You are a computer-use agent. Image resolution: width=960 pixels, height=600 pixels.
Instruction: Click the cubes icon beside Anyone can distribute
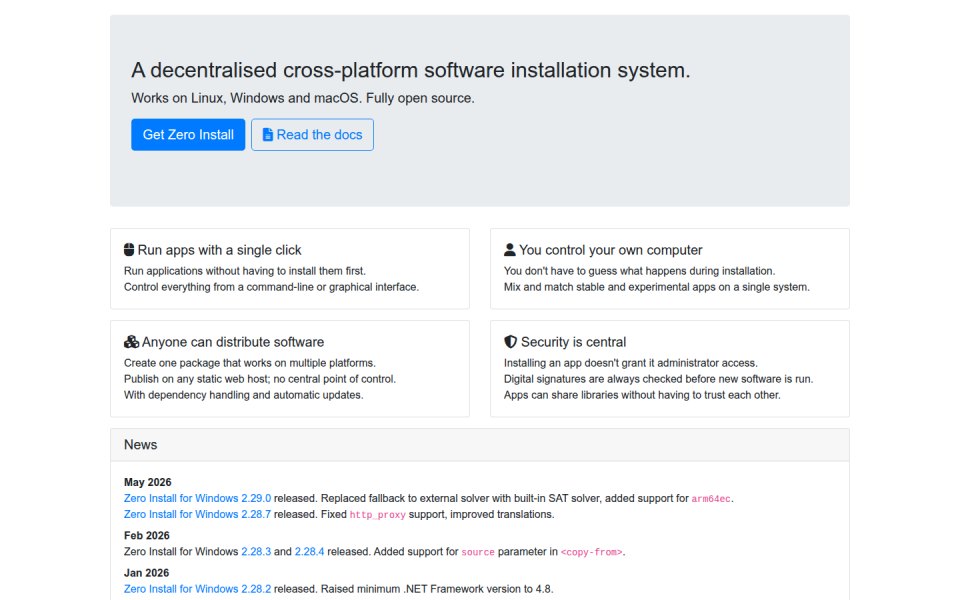click(131, 342)
